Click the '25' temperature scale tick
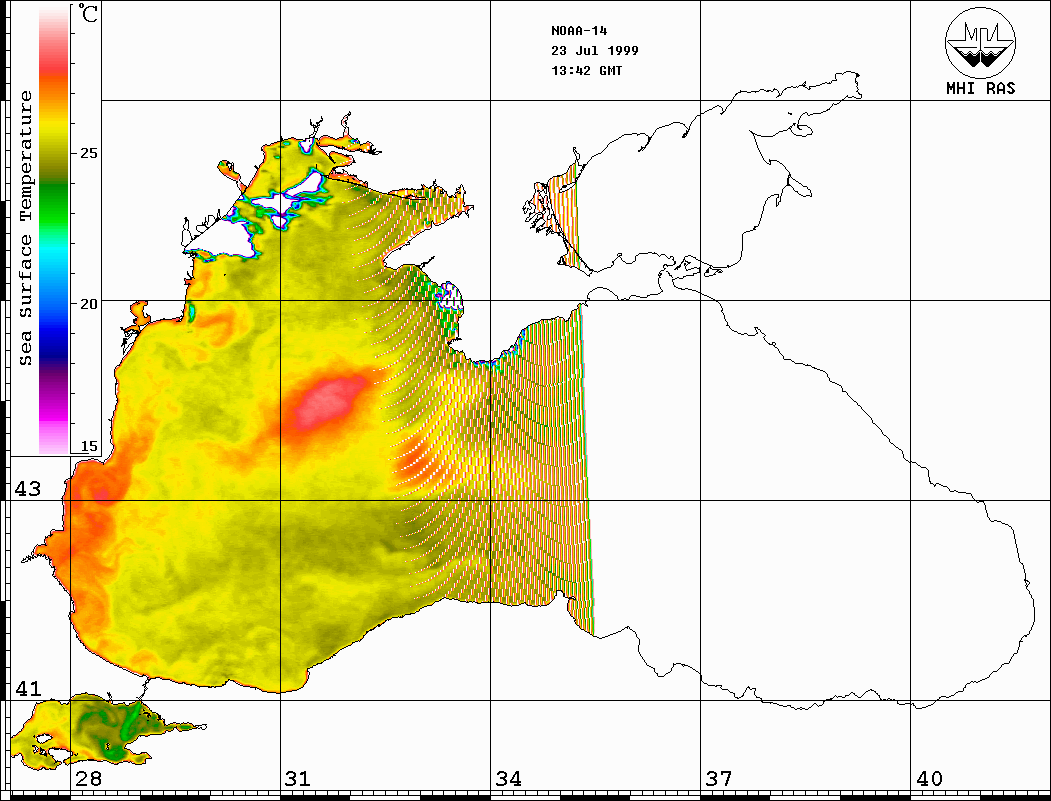Viewport: 1051px width, 801px height. tap(88, 153)
